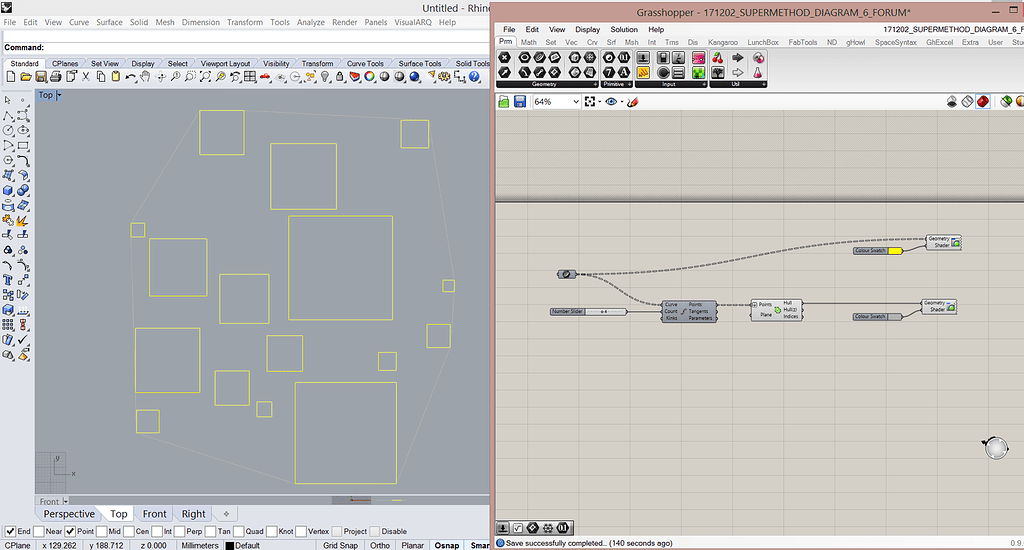Open the Default layer selector in status bar

(242, 545)
